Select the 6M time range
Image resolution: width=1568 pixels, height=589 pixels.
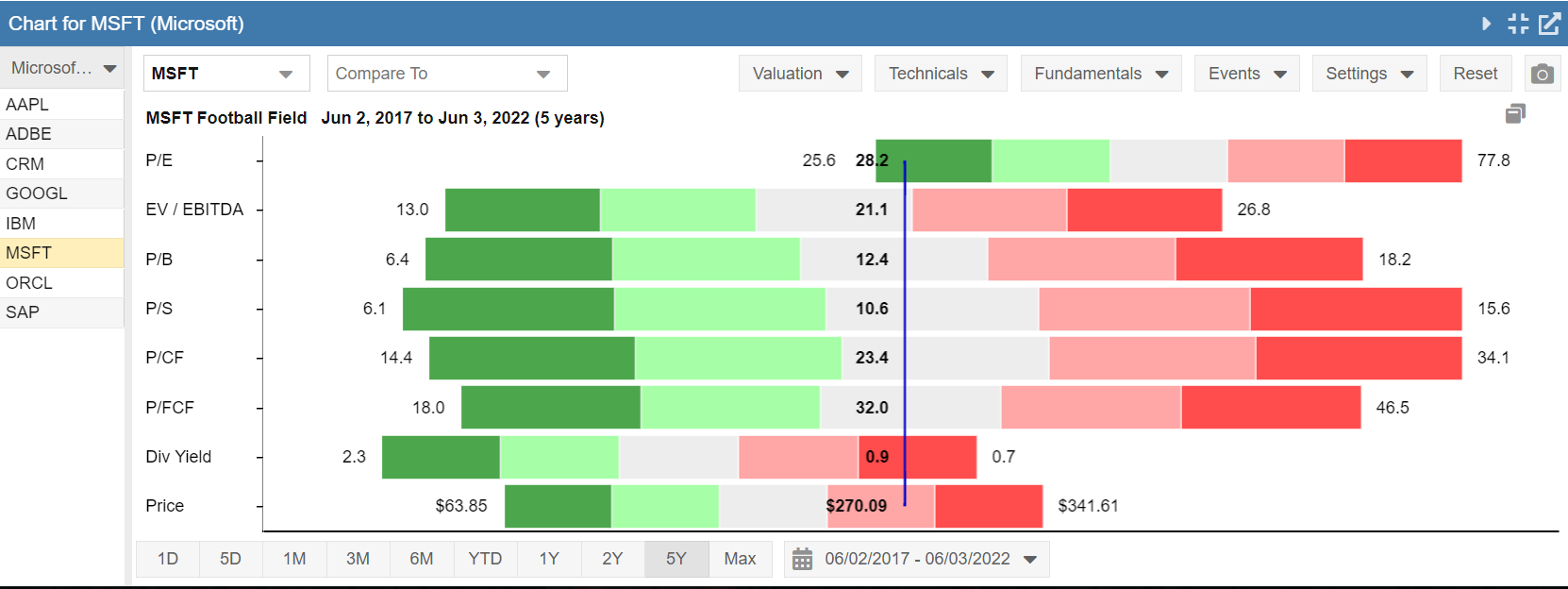point(422,559)
